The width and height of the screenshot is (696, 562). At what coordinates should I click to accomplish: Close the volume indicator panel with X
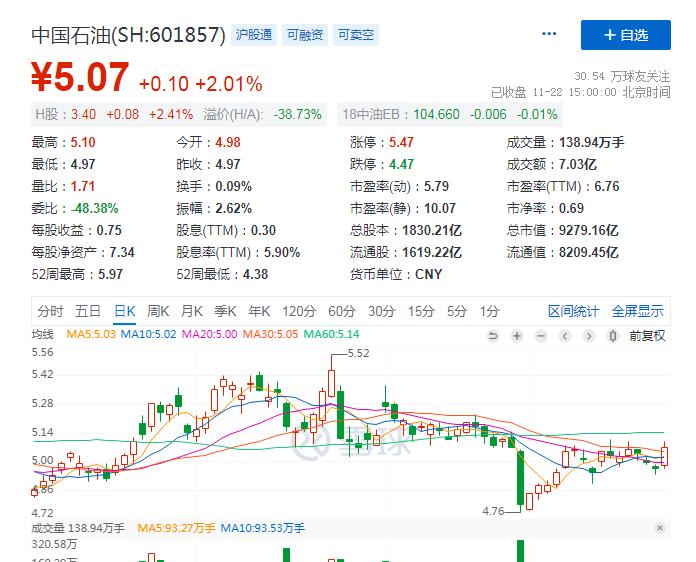(660, 528)
